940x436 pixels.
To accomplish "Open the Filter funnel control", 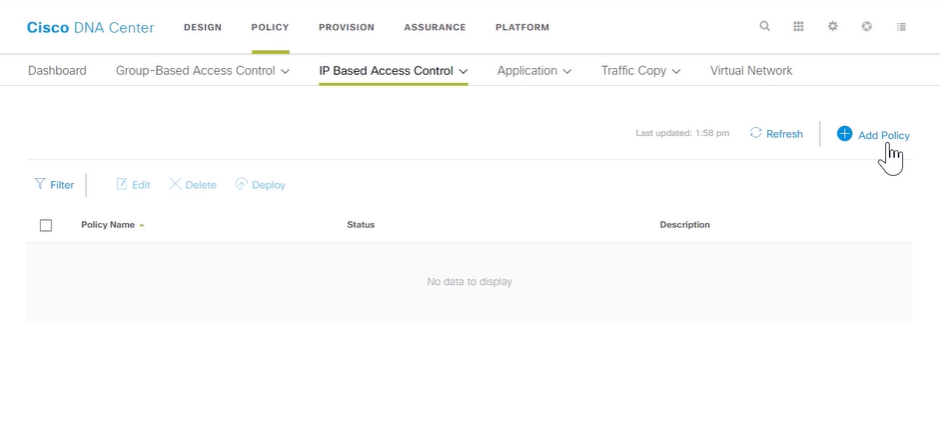I will 54,185.
